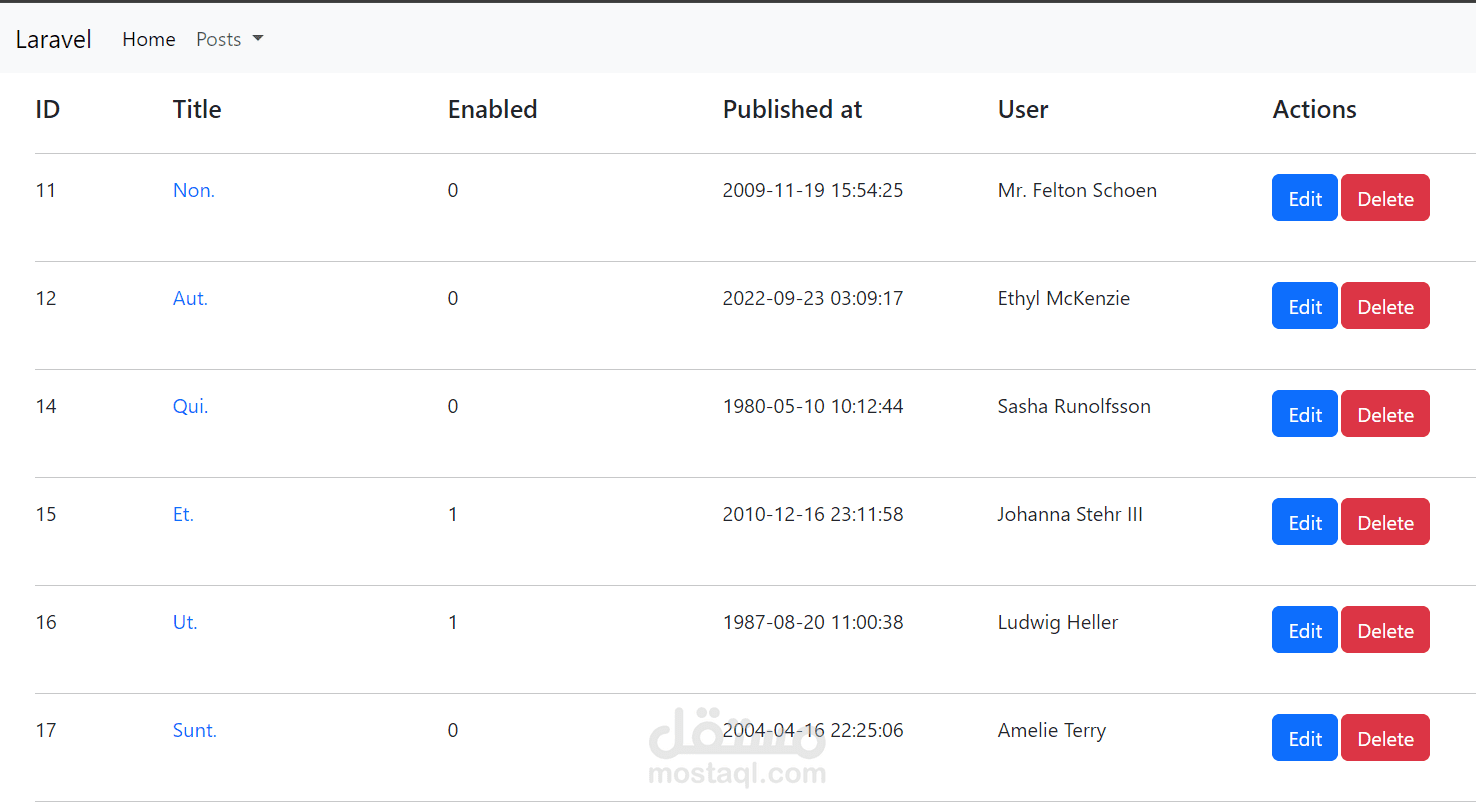Click ID cell 12

[x=46, y=298]
